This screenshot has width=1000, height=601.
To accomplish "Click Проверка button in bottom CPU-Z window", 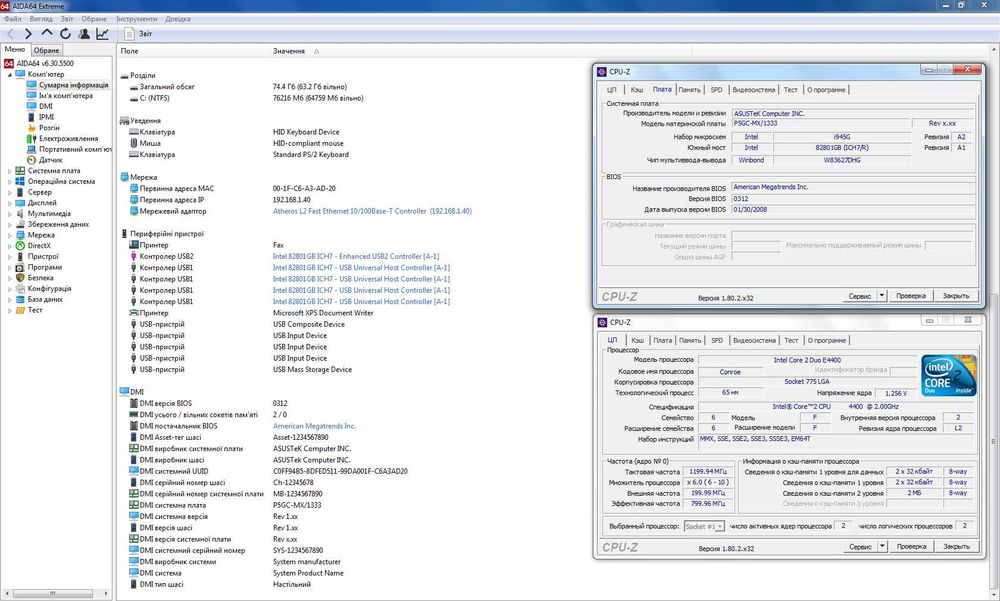I will [910, 547].
